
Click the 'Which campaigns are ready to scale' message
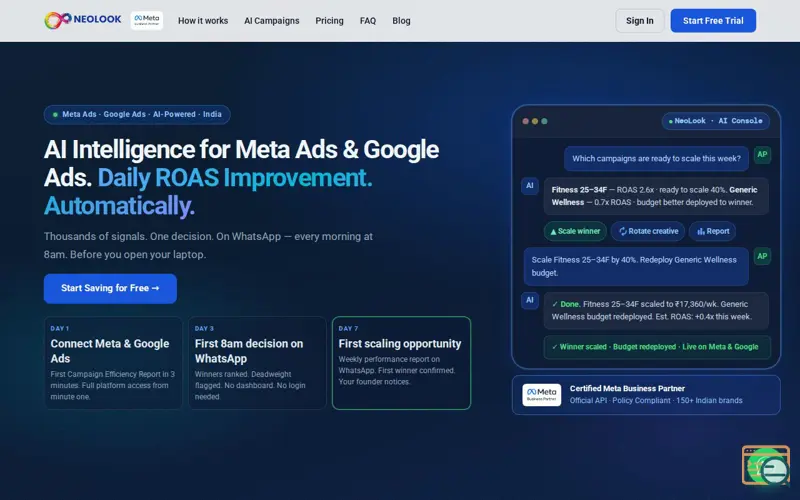(x=656, y=159)
